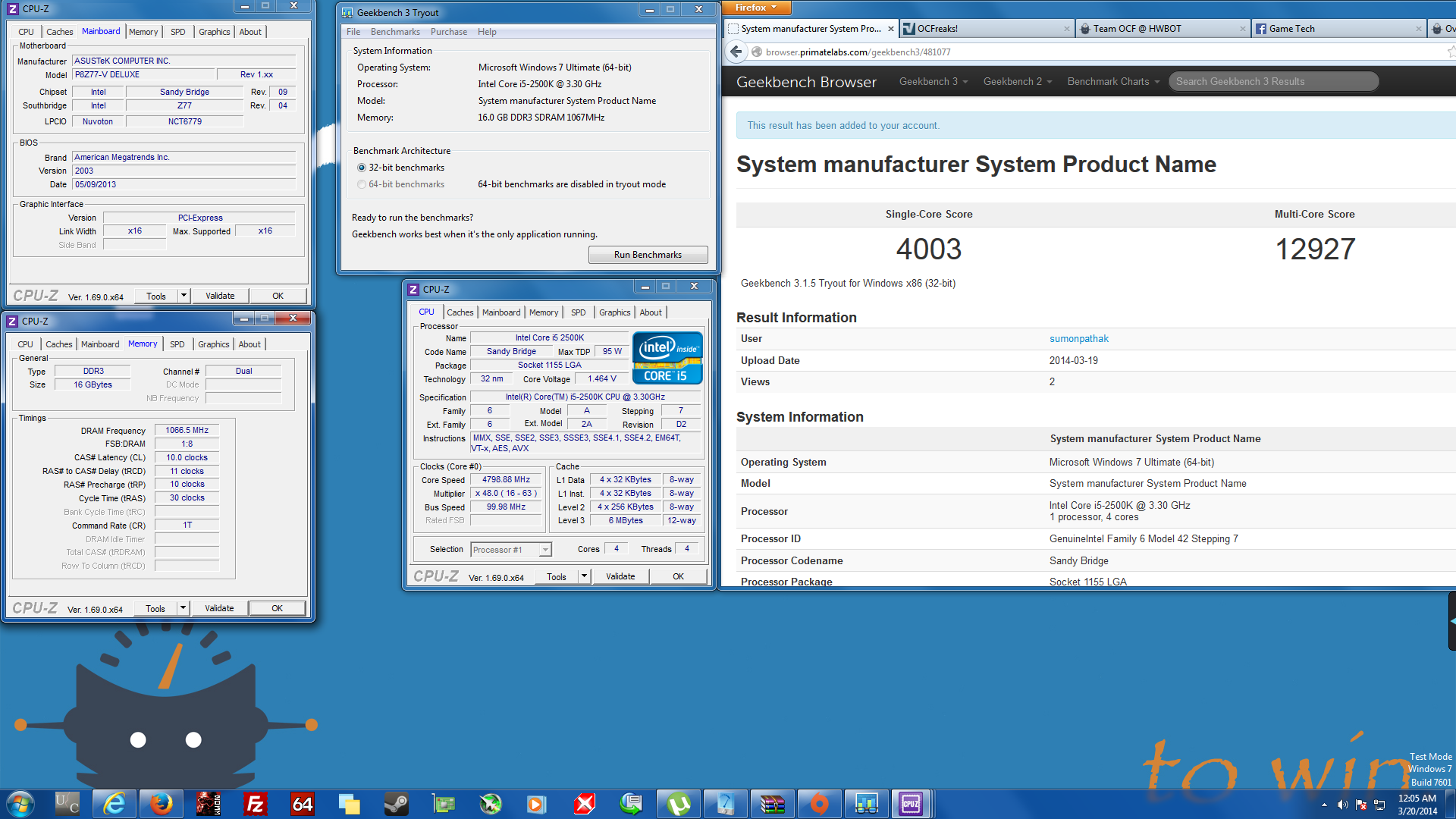
Task: Expand the Geekbench 3 nav dropdown
Action: [x=934, y=82]
